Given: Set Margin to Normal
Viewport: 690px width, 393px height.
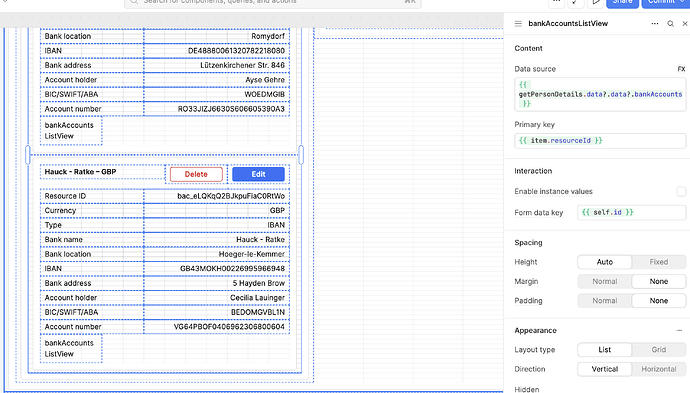Looking at the screenshot, I should [605, 281].
